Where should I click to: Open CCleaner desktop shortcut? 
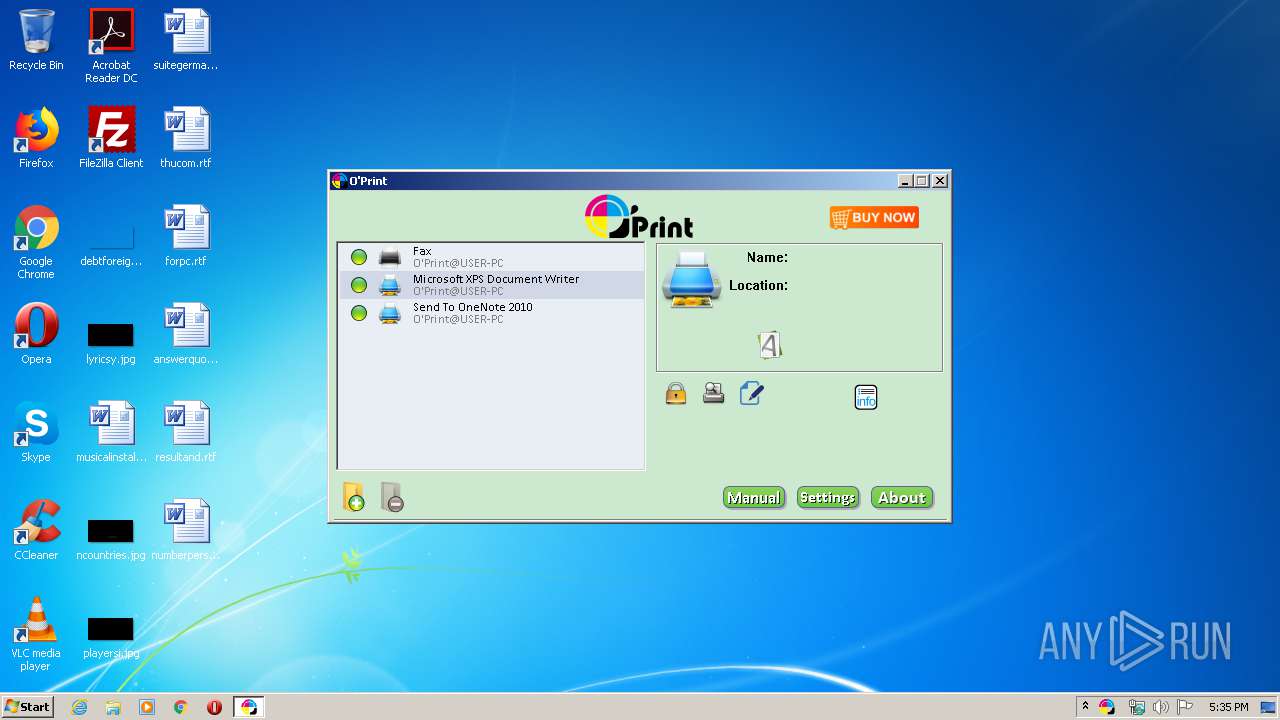[x=36, y=530]
